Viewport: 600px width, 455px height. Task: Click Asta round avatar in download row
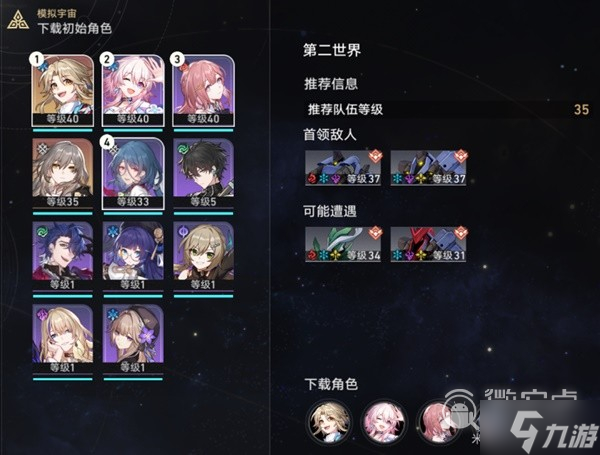[x=439, y=421]
